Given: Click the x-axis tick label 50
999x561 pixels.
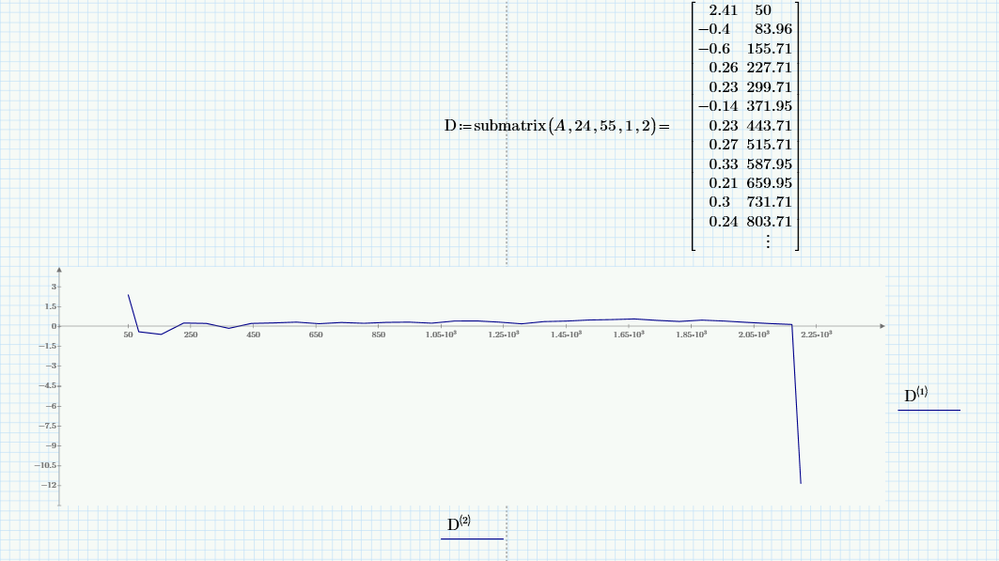Looking at the screenshot, I should [x=128, y=334].
